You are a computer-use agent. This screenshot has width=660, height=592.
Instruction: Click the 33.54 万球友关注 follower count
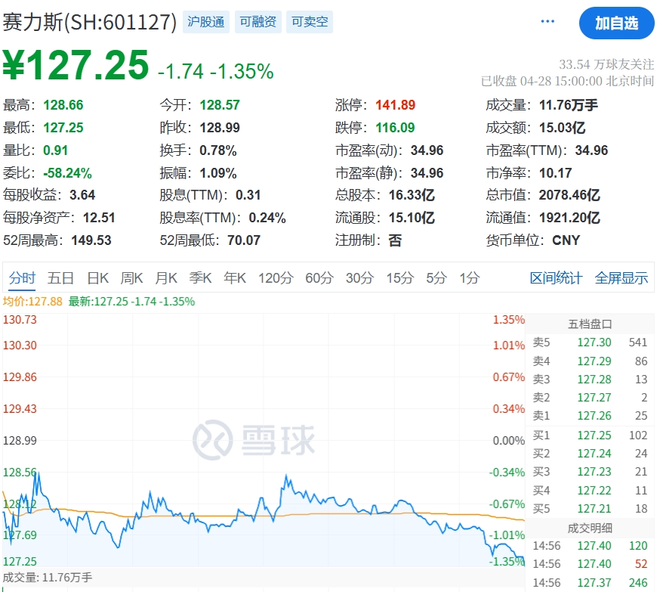tap(606, 64)
